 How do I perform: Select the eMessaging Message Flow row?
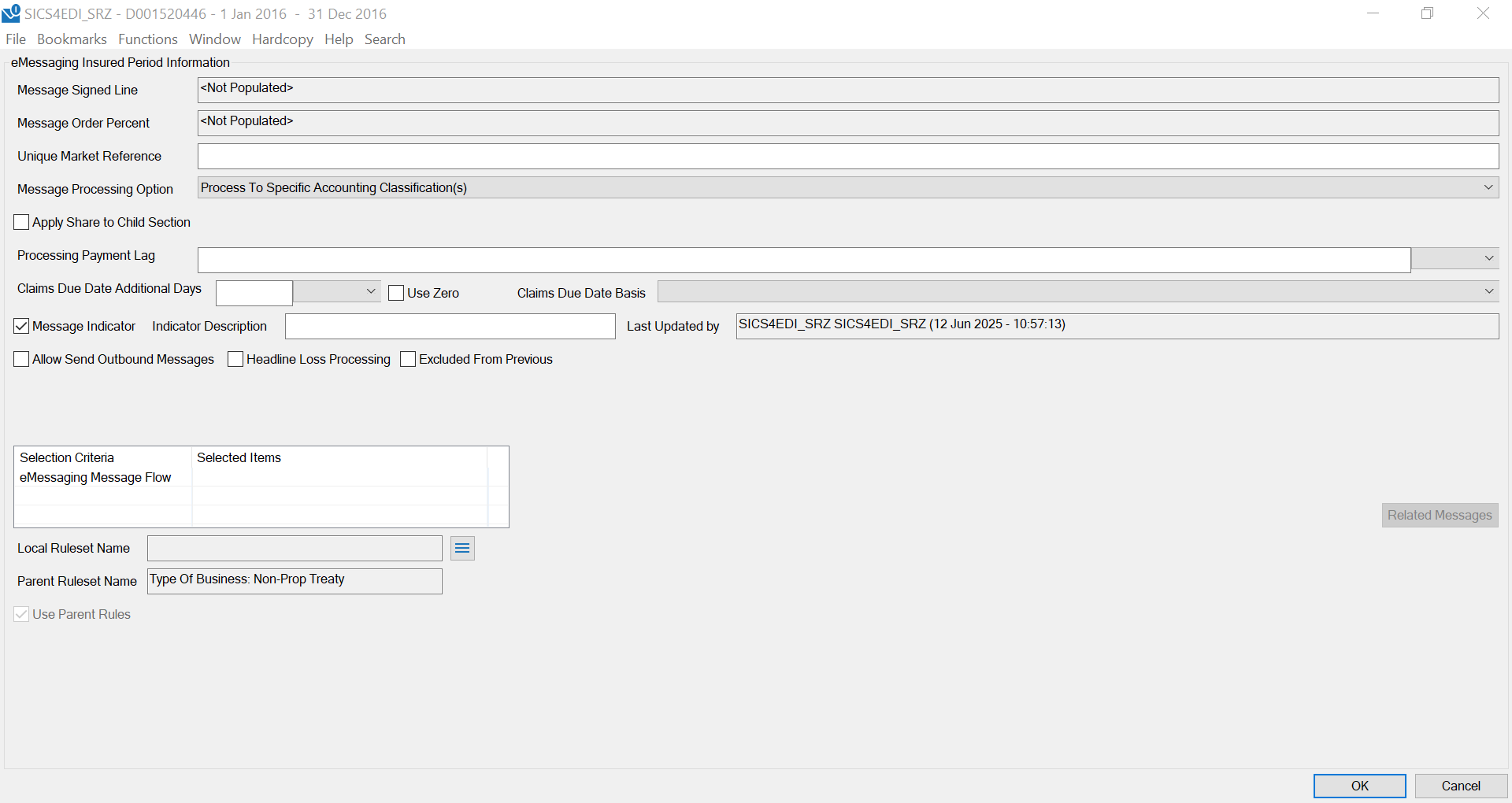click(95, 477)
